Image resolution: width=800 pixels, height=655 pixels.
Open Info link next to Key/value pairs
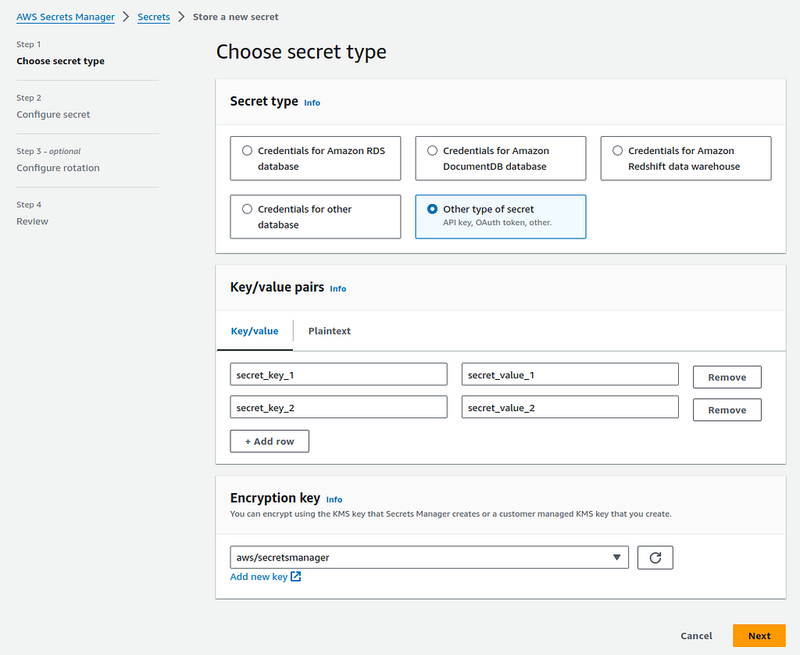[x=338, y=289]
